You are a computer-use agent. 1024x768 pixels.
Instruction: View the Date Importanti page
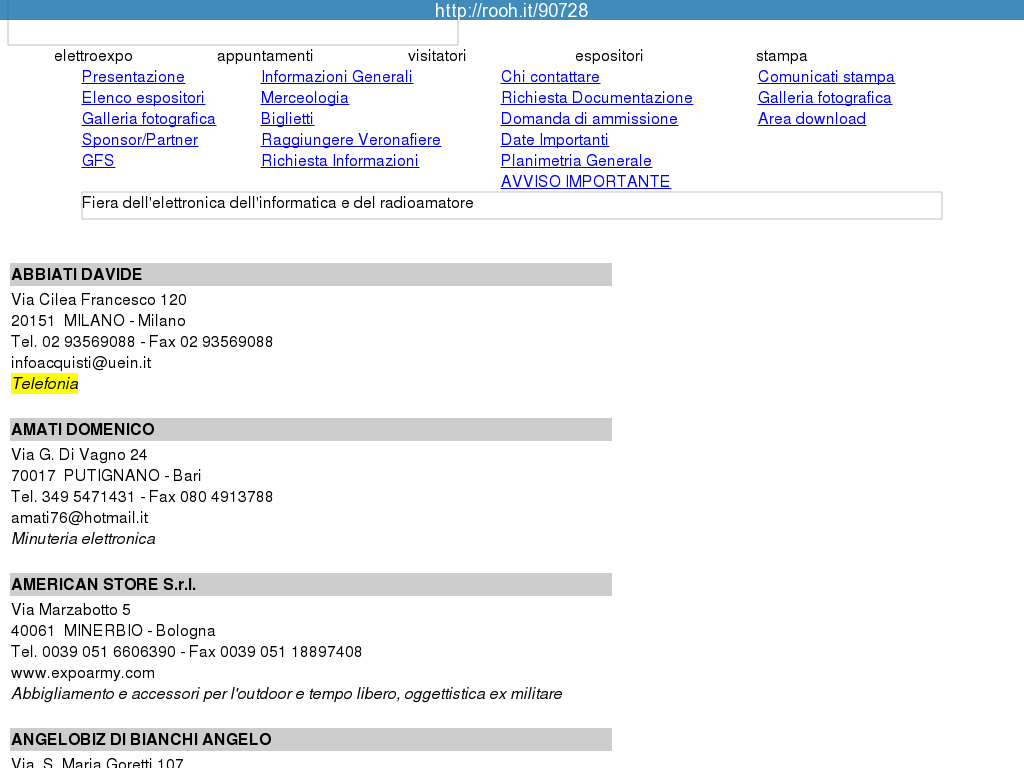click(554, 140)
